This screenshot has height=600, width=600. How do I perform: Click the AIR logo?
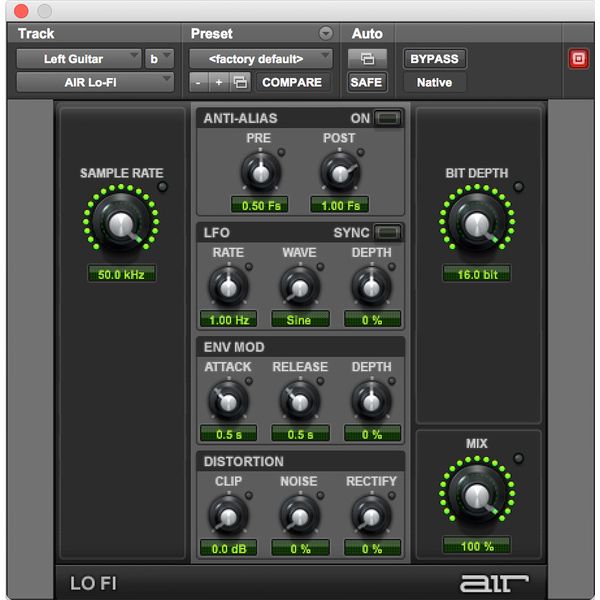tap(494, 583)
